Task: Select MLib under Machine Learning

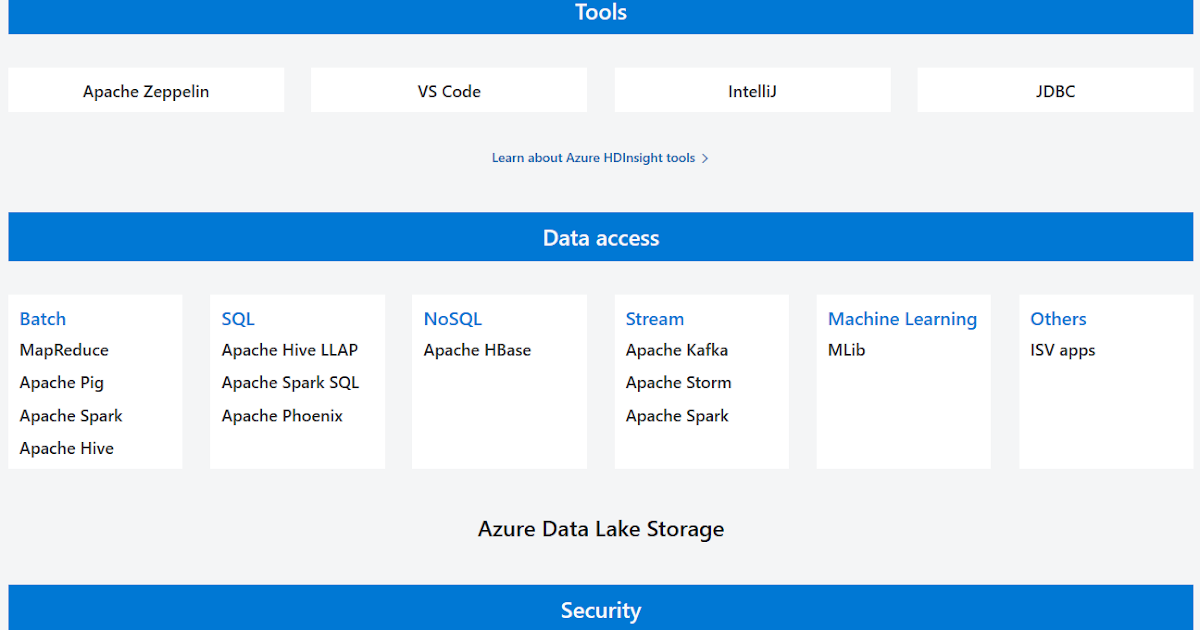Action: coord(846,350)
